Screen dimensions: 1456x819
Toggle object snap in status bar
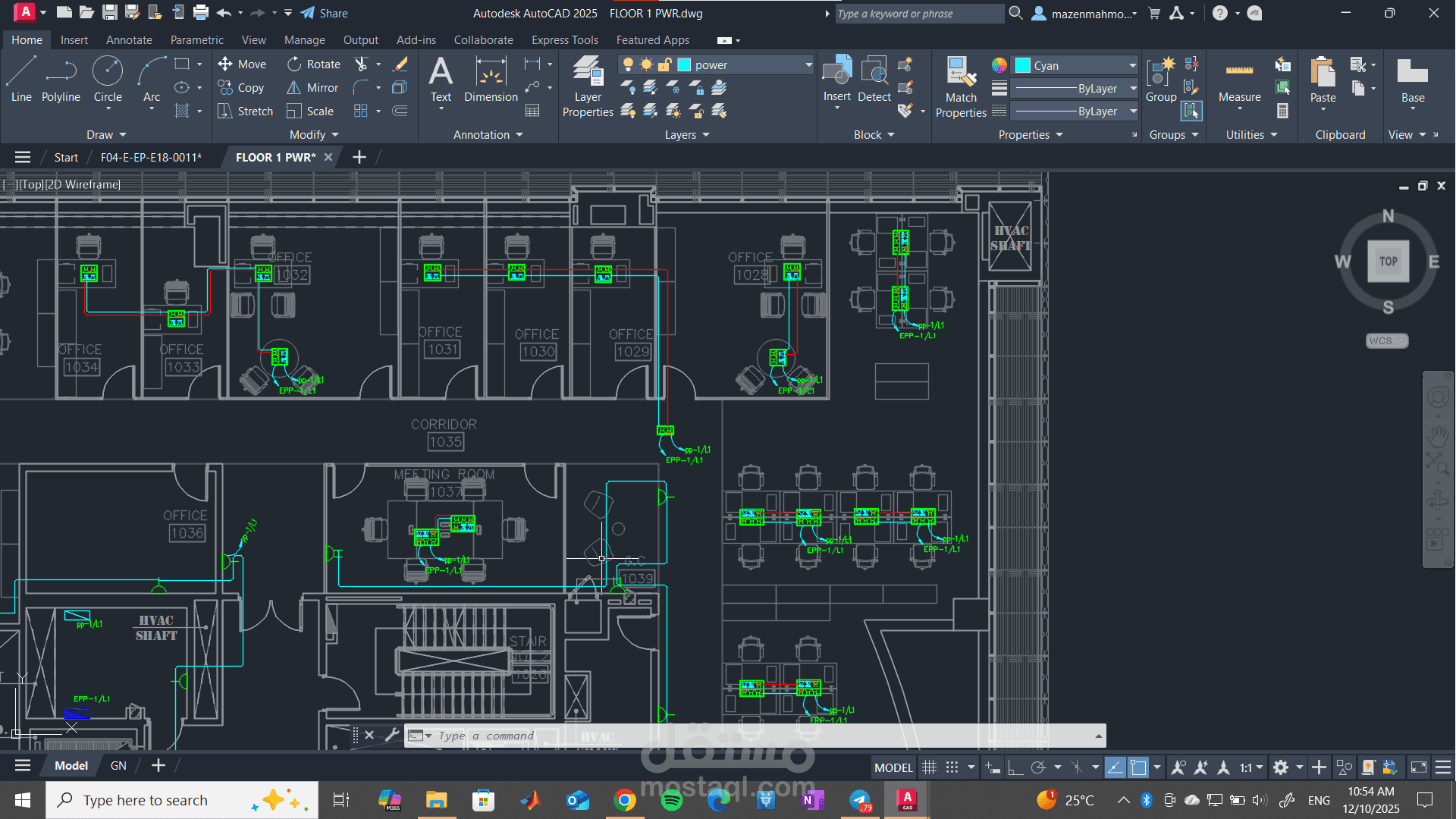1138,767
